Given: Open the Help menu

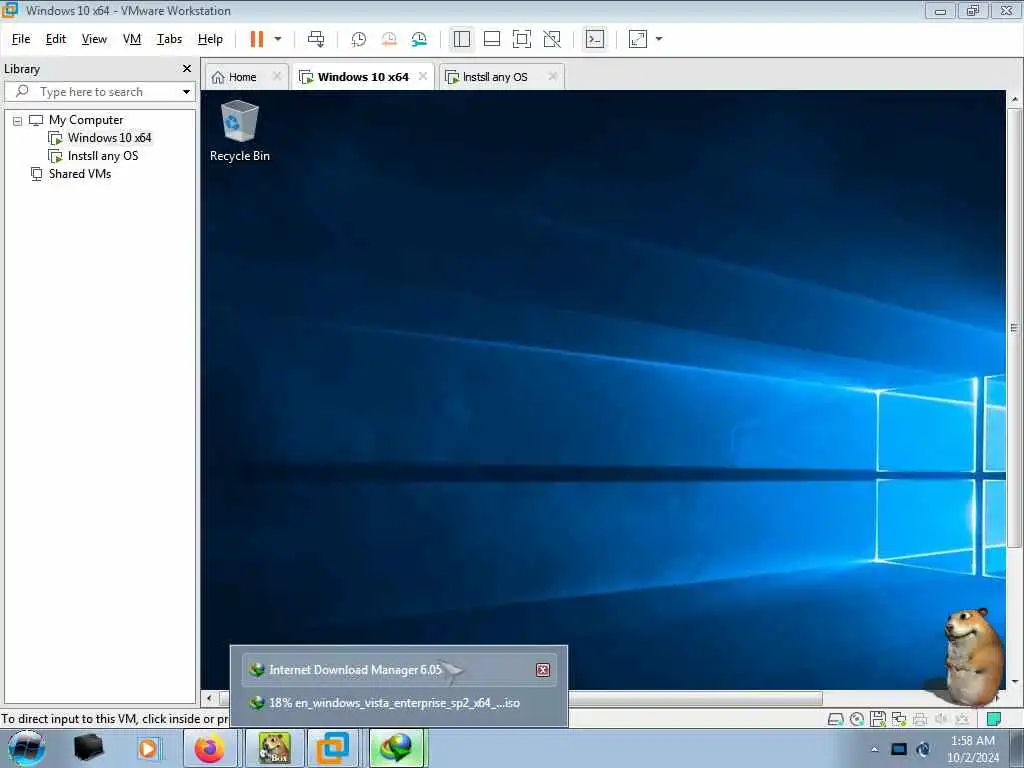Looking at the screenshot, I should (x=210, y=39).
